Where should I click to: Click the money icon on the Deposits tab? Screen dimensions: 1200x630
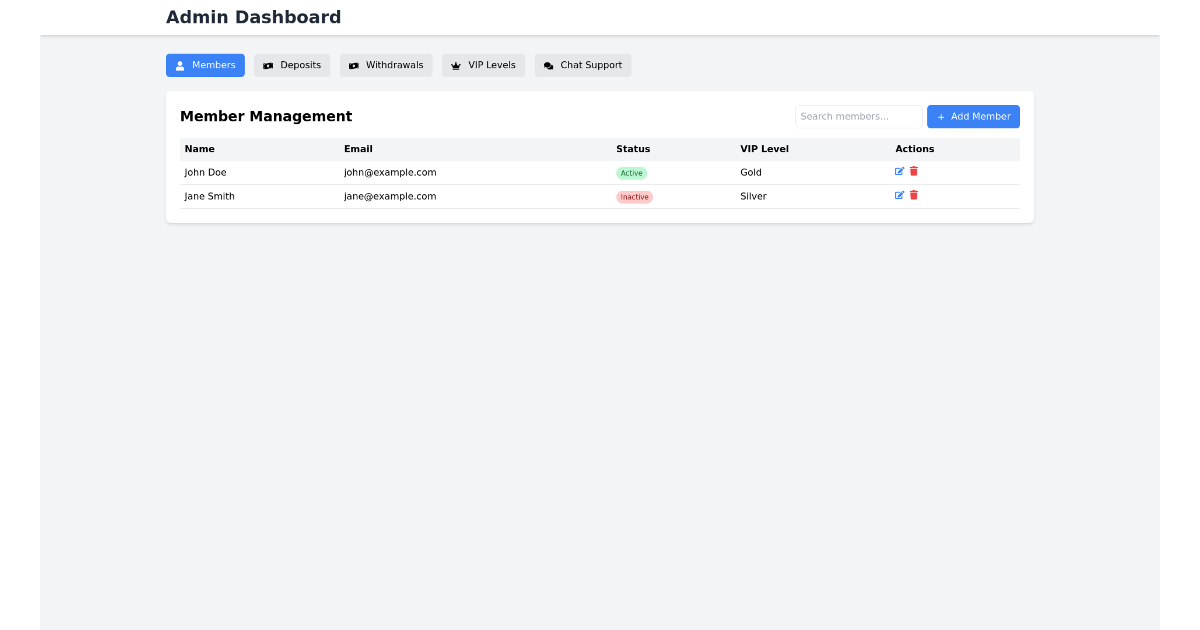(267, 65)
